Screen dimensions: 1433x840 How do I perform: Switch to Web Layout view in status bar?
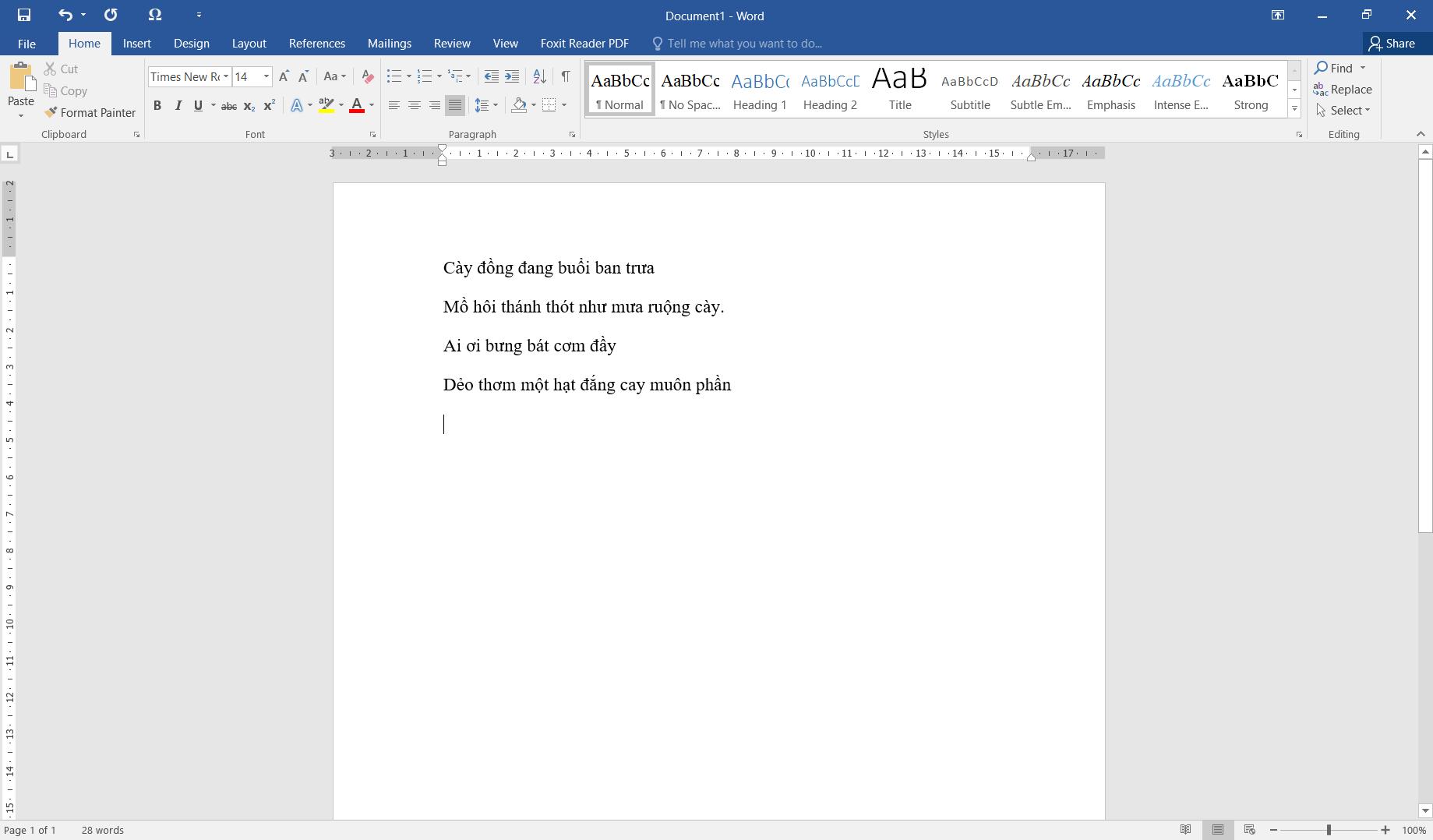pos(1250,830)
